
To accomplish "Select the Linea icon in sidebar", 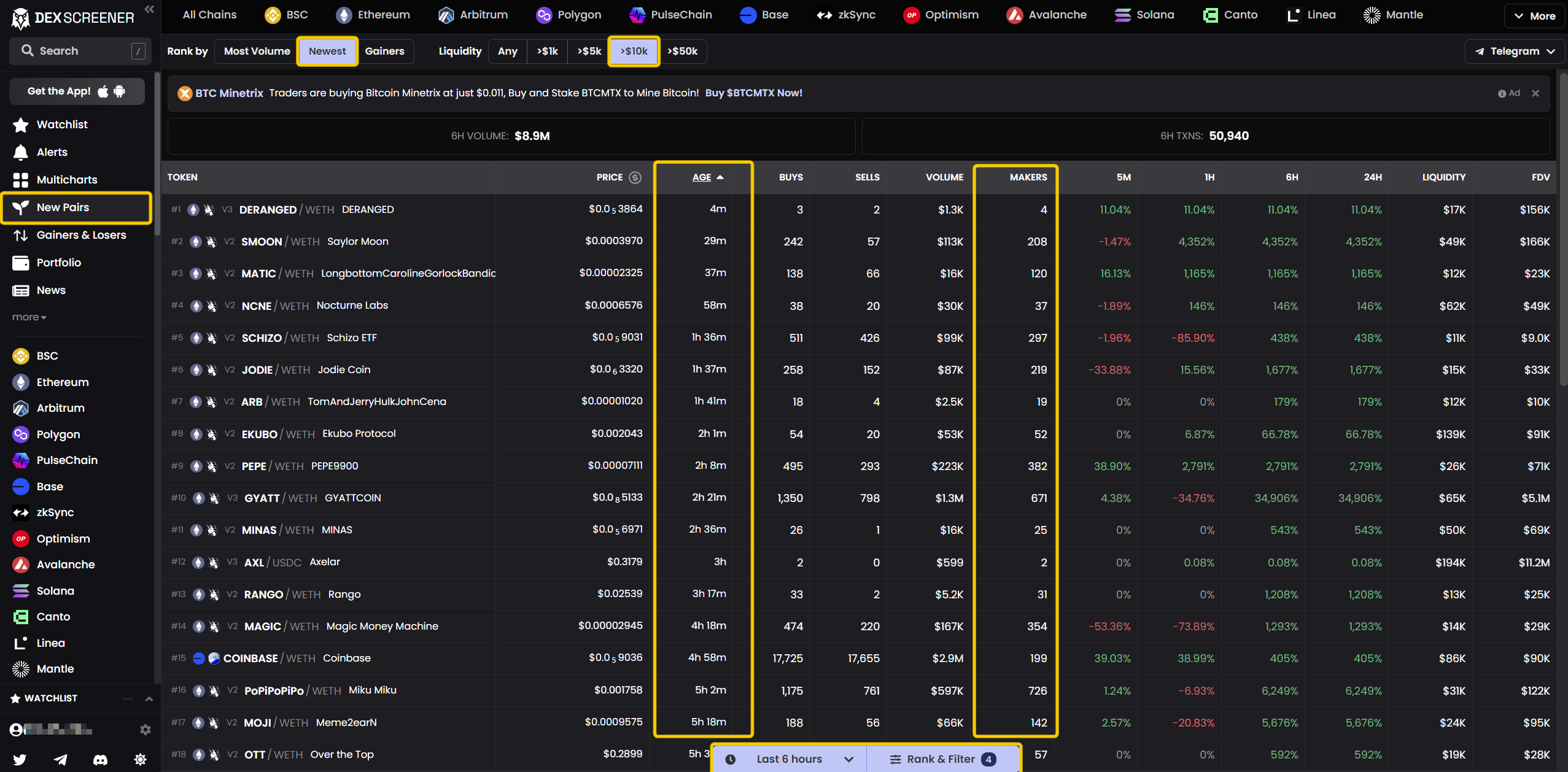I will 20,643.
